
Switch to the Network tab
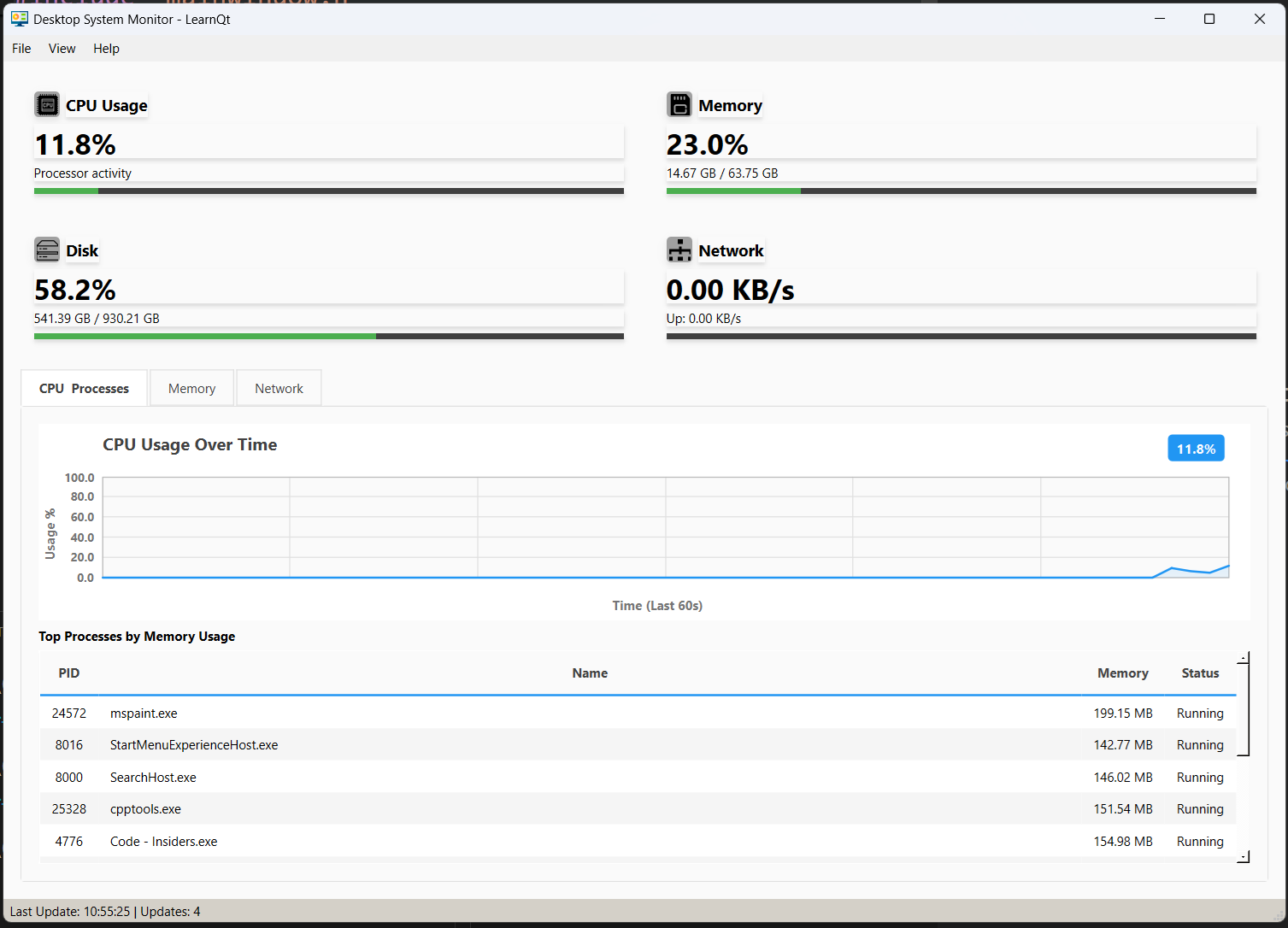coord(279,389)
